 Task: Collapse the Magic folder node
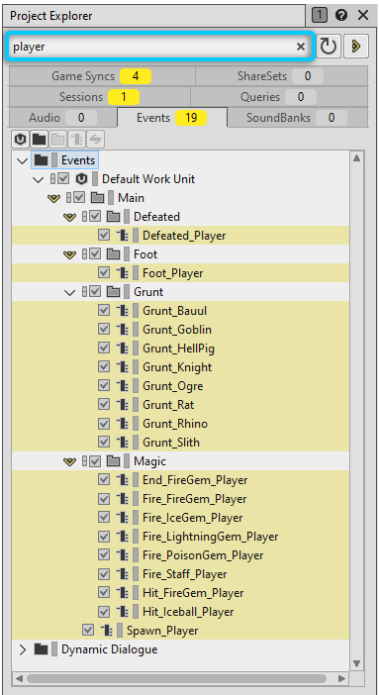tap(70, 462)
